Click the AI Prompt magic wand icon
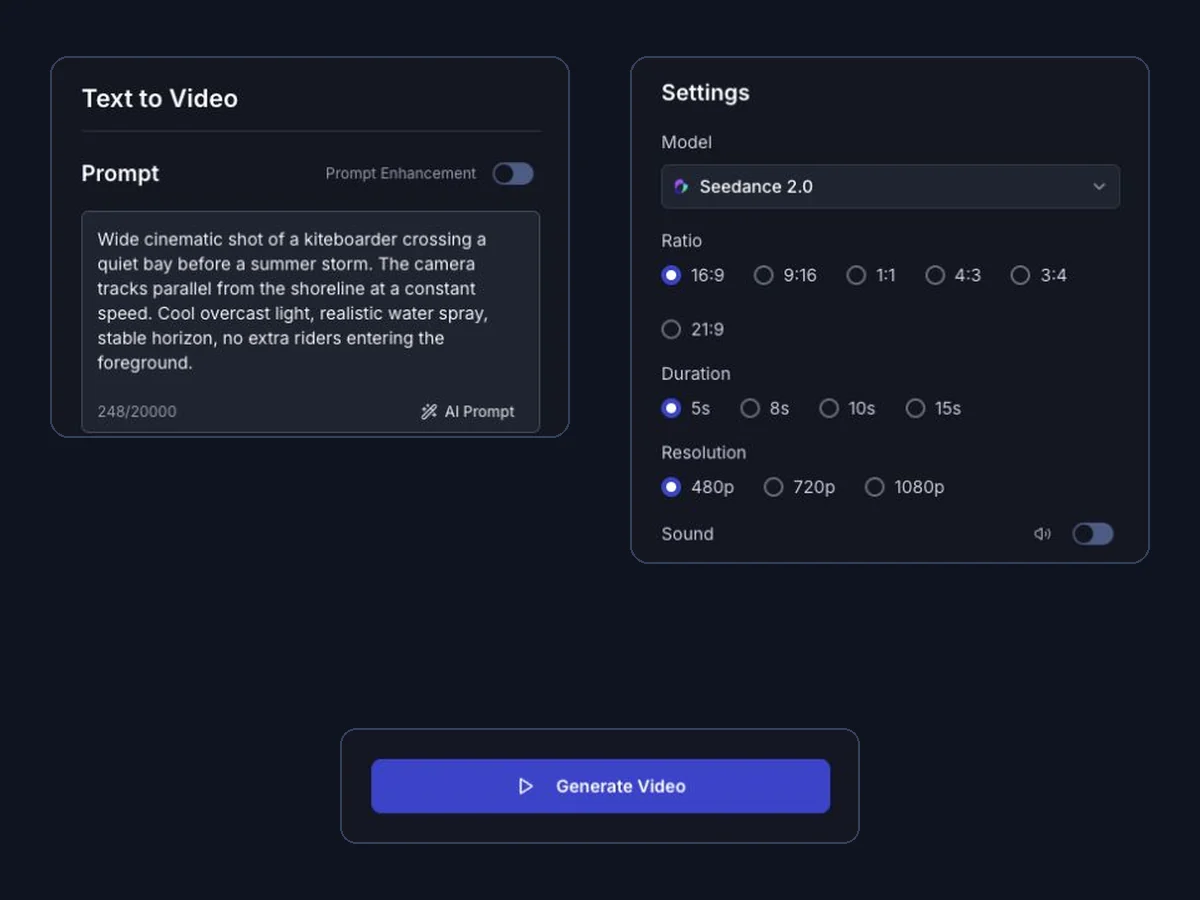 tap(429, 412)
